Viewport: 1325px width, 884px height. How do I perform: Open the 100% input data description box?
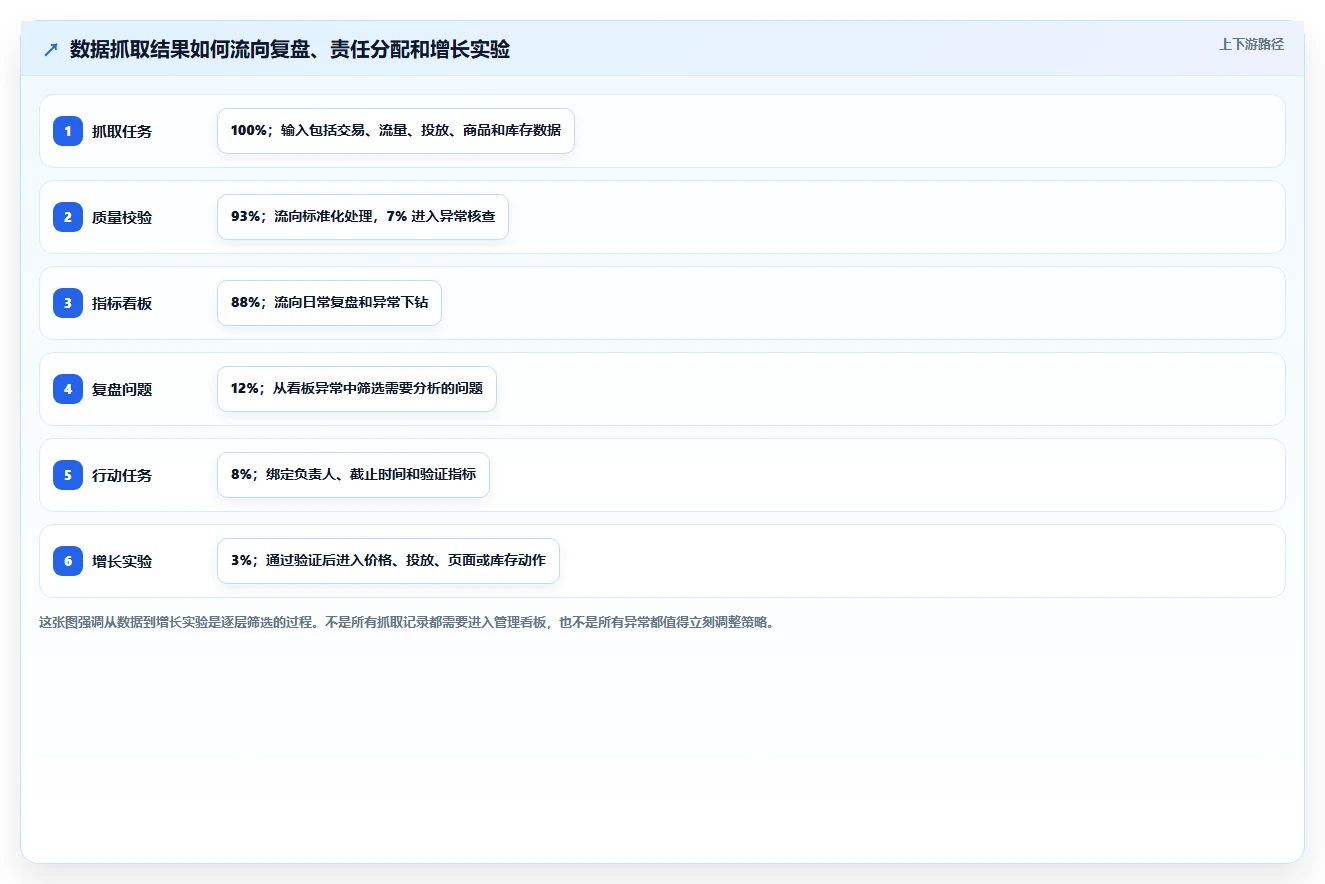click(x=396, y=131)
